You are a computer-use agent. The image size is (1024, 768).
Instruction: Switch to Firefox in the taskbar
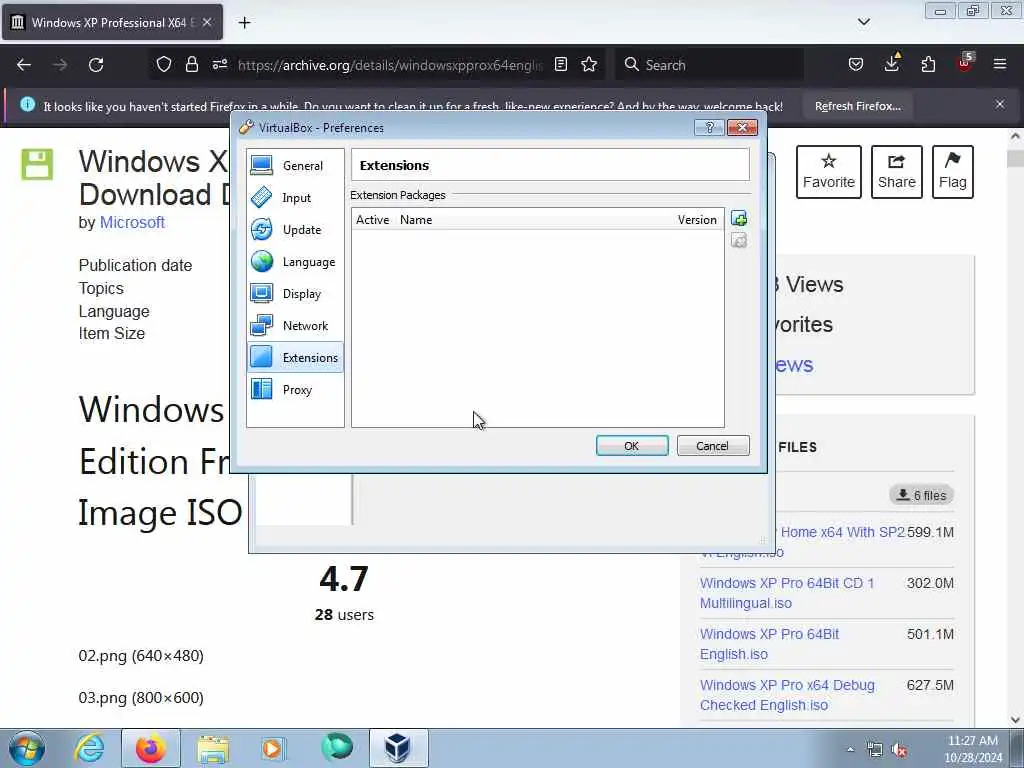[x=150, y=748]
